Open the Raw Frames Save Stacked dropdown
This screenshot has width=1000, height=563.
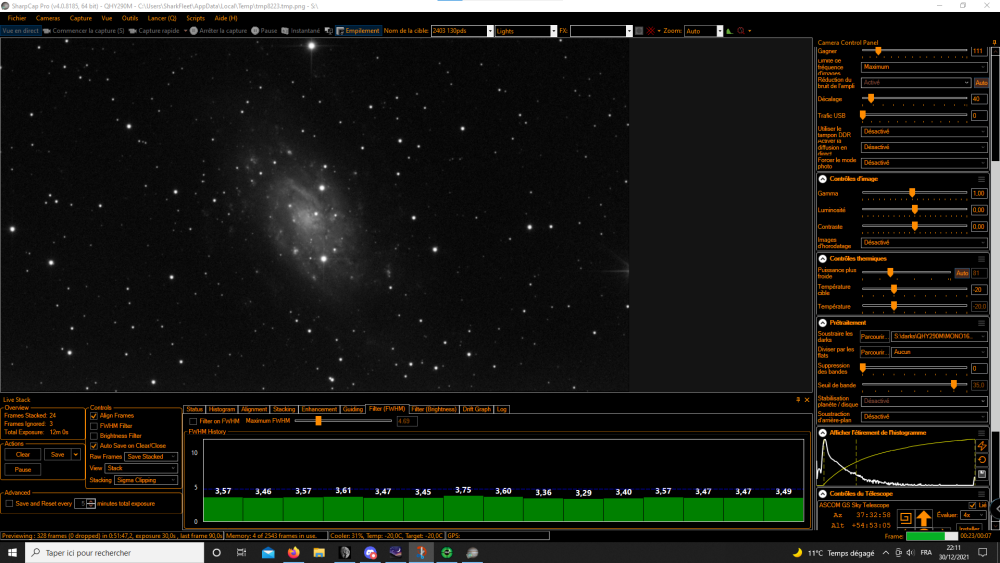tap(151, 457)
